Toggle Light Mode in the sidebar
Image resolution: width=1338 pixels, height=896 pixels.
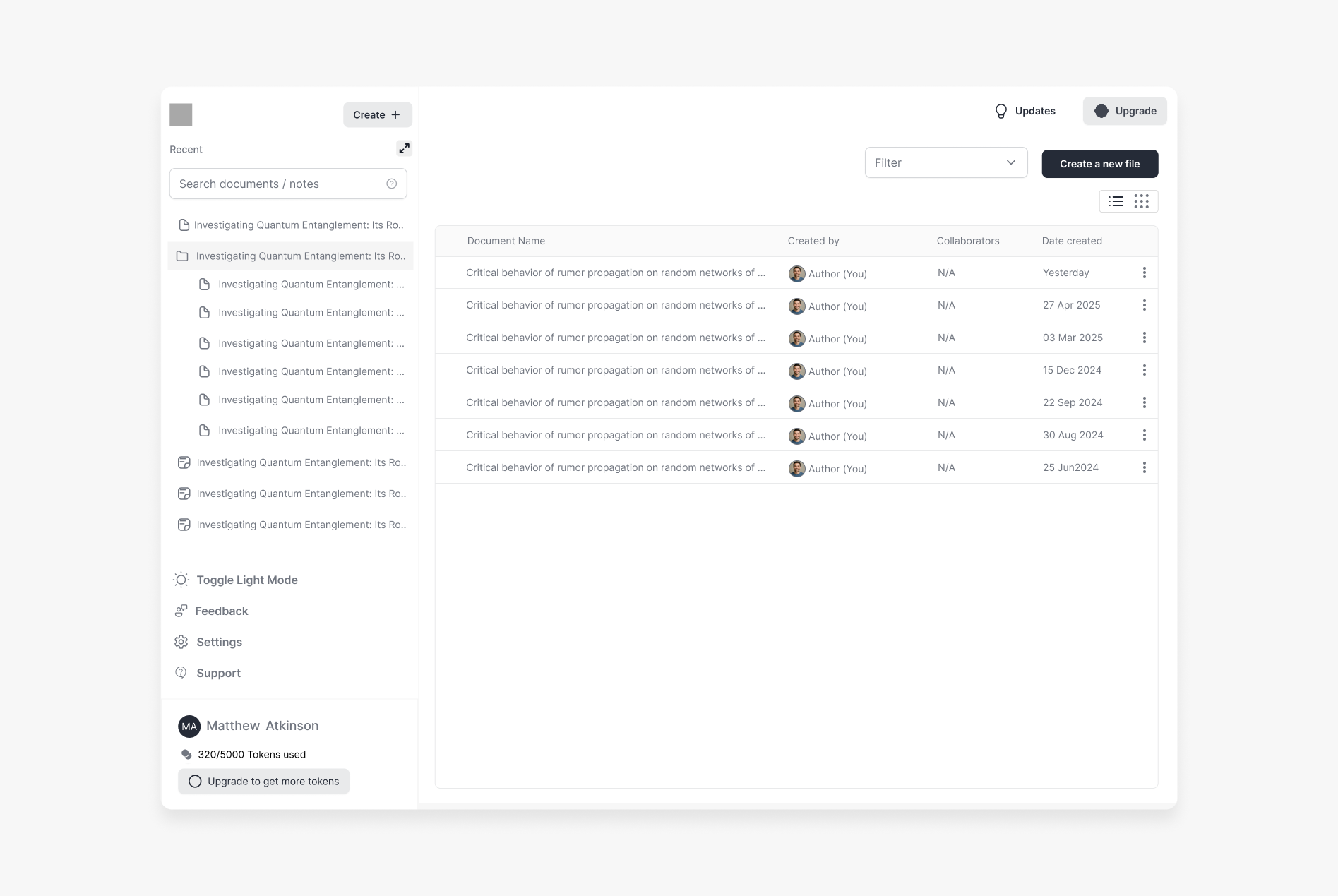point(236,580)
